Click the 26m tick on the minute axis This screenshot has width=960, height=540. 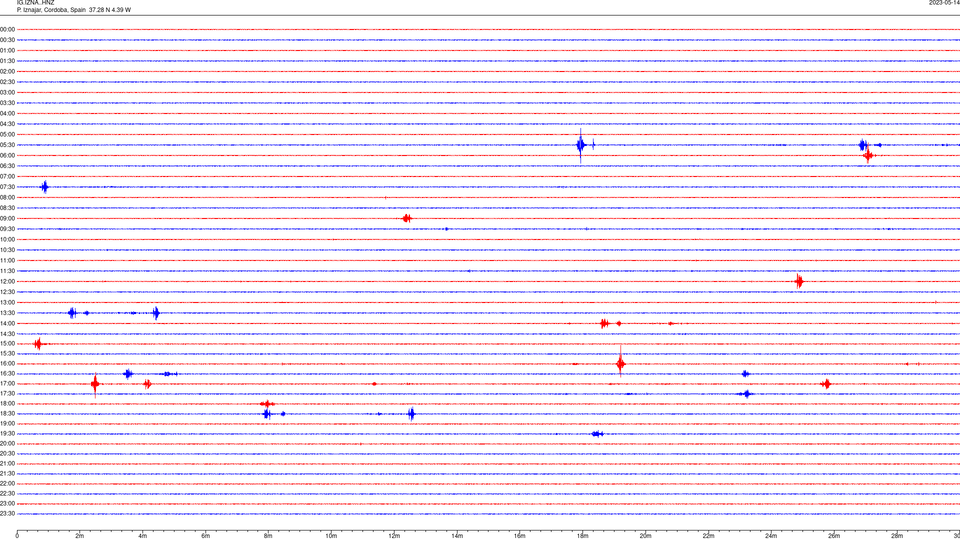point(834,536)
